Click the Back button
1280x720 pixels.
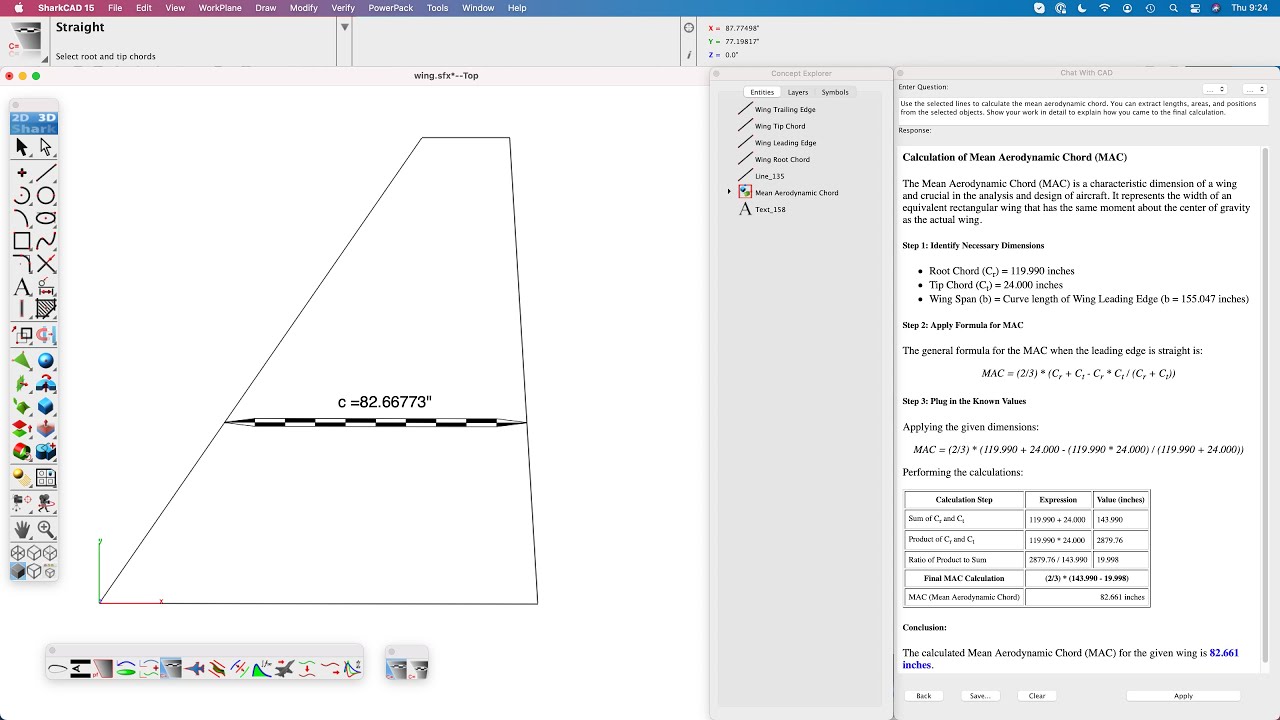pos(924,696)
